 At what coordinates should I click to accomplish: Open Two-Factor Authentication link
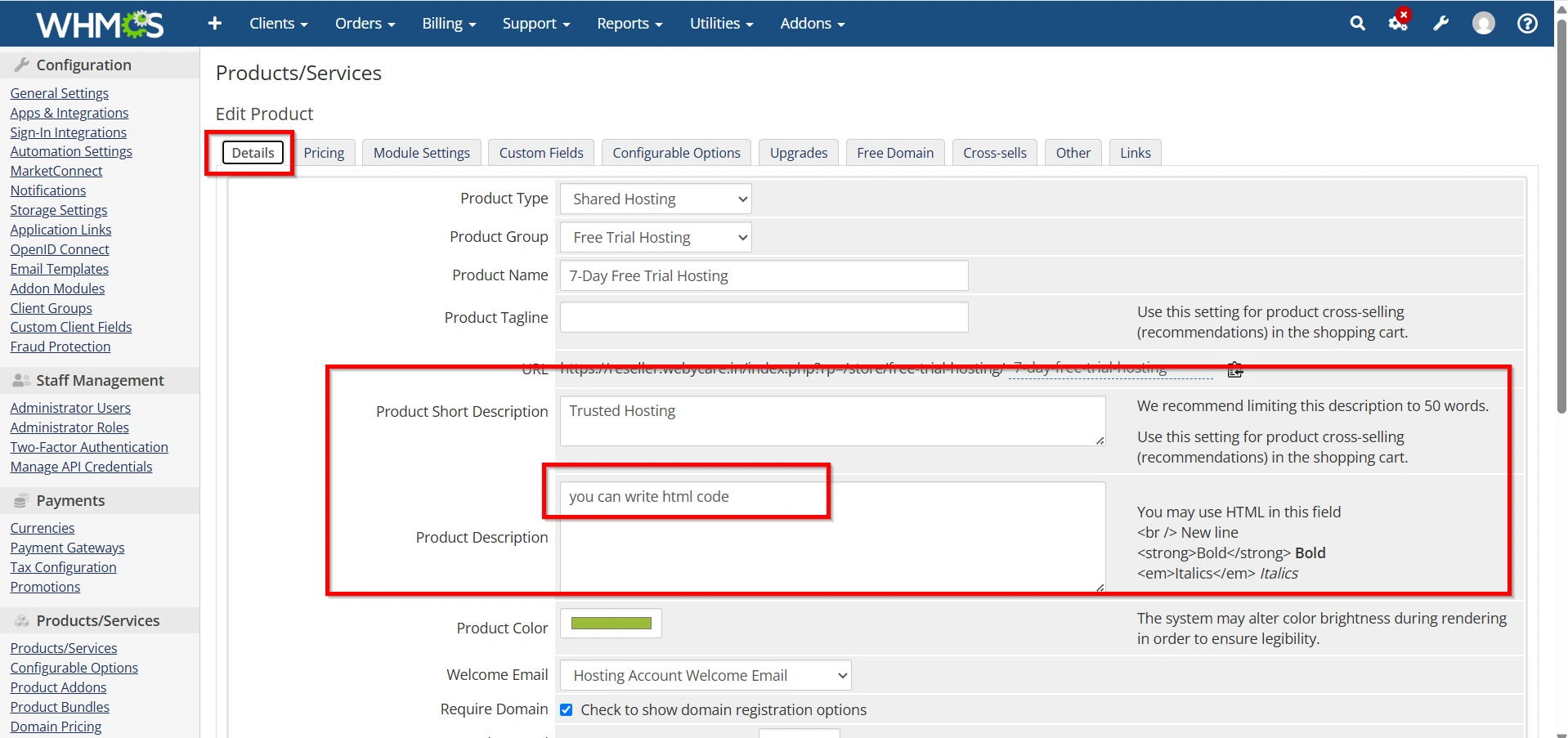[89, 447]
